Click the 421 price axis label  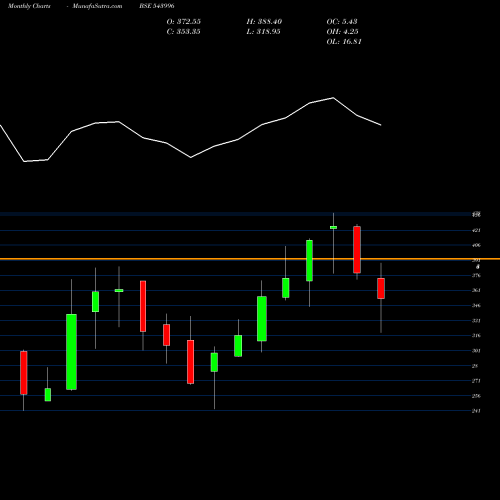(476, 230)
